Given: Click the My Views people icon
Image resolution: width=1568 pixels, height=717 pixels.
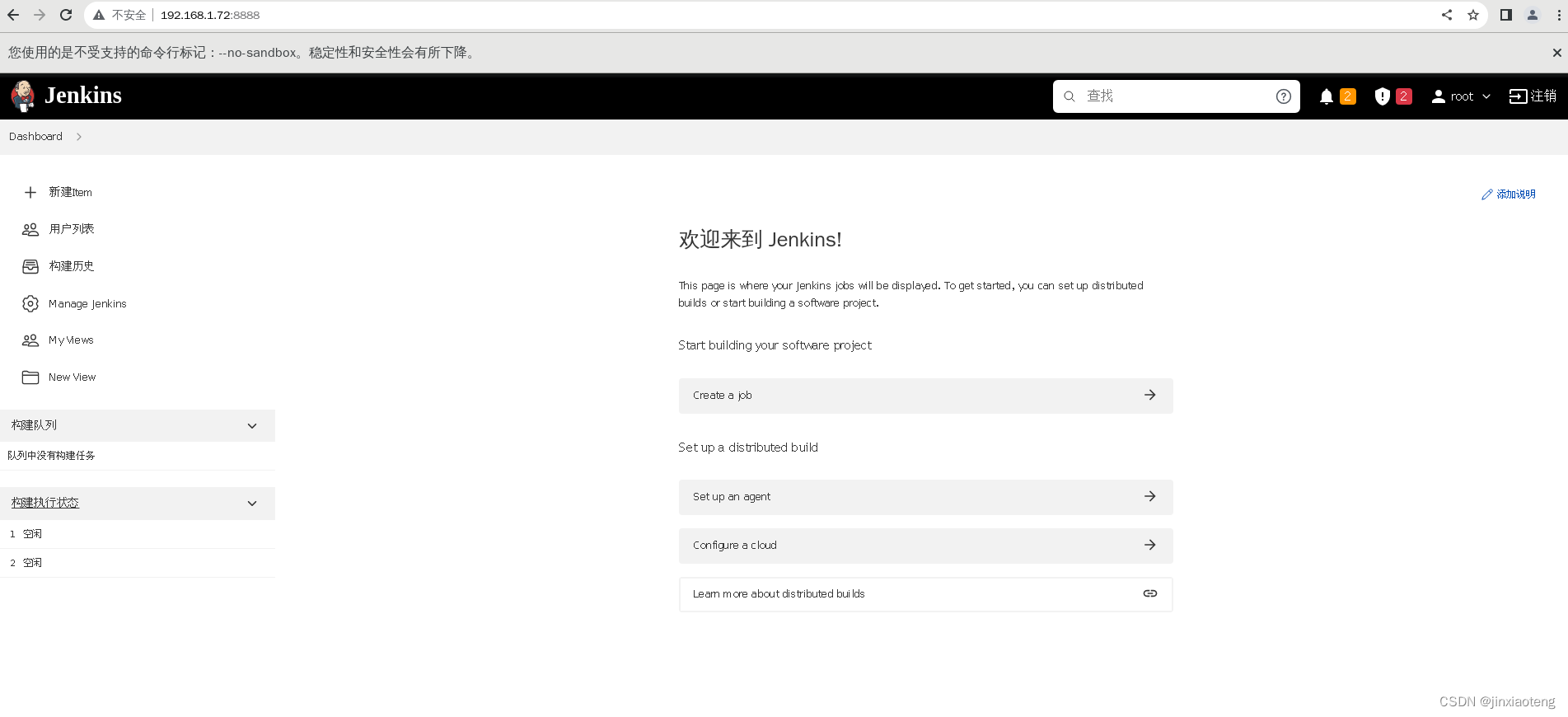Looking at the screenshot, I should tap(30, 340).
